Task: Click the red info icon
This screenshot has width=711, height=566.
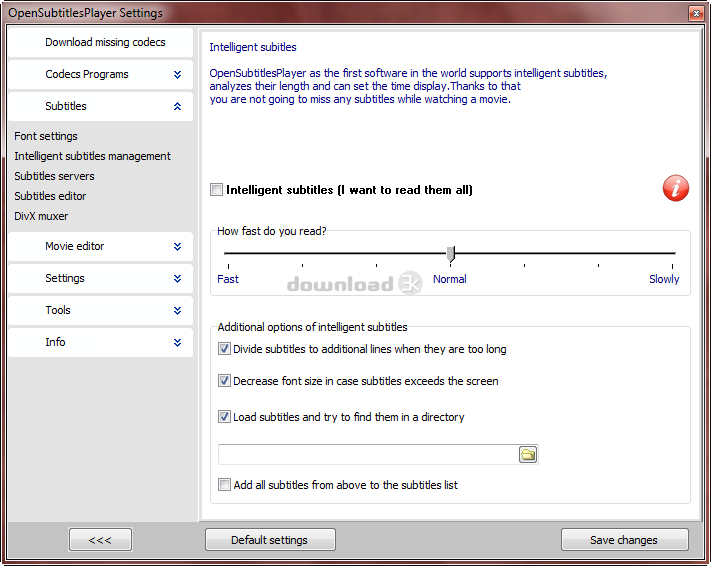Action: 676,188
